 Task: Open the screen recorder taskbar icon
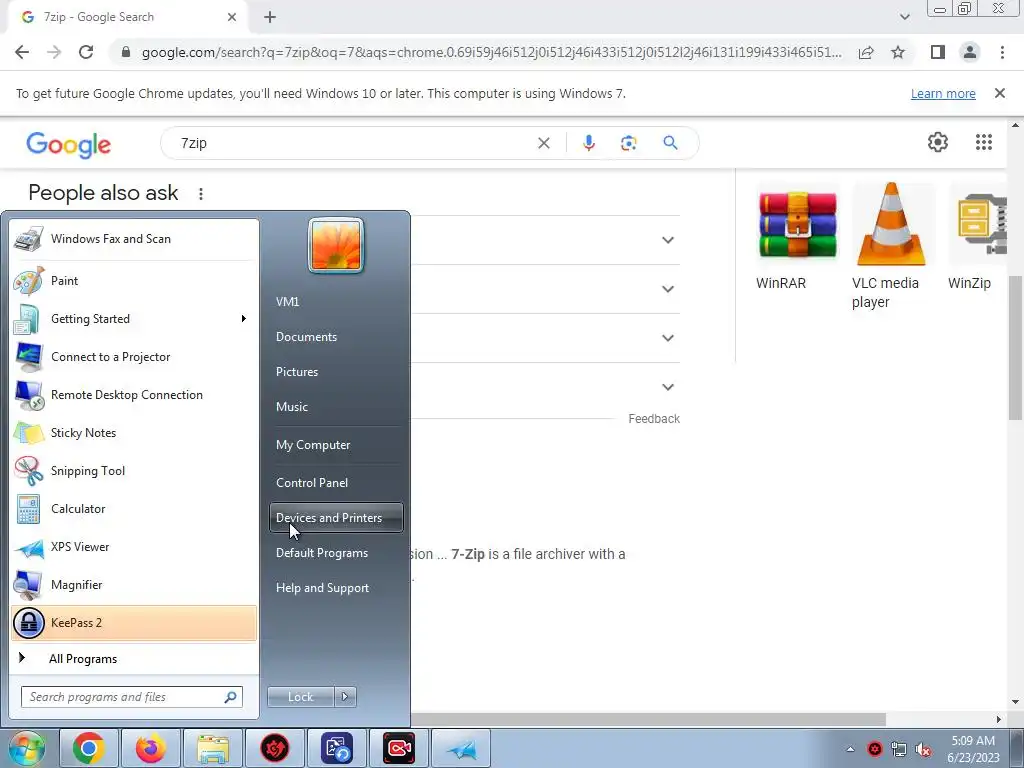(398, 748)
